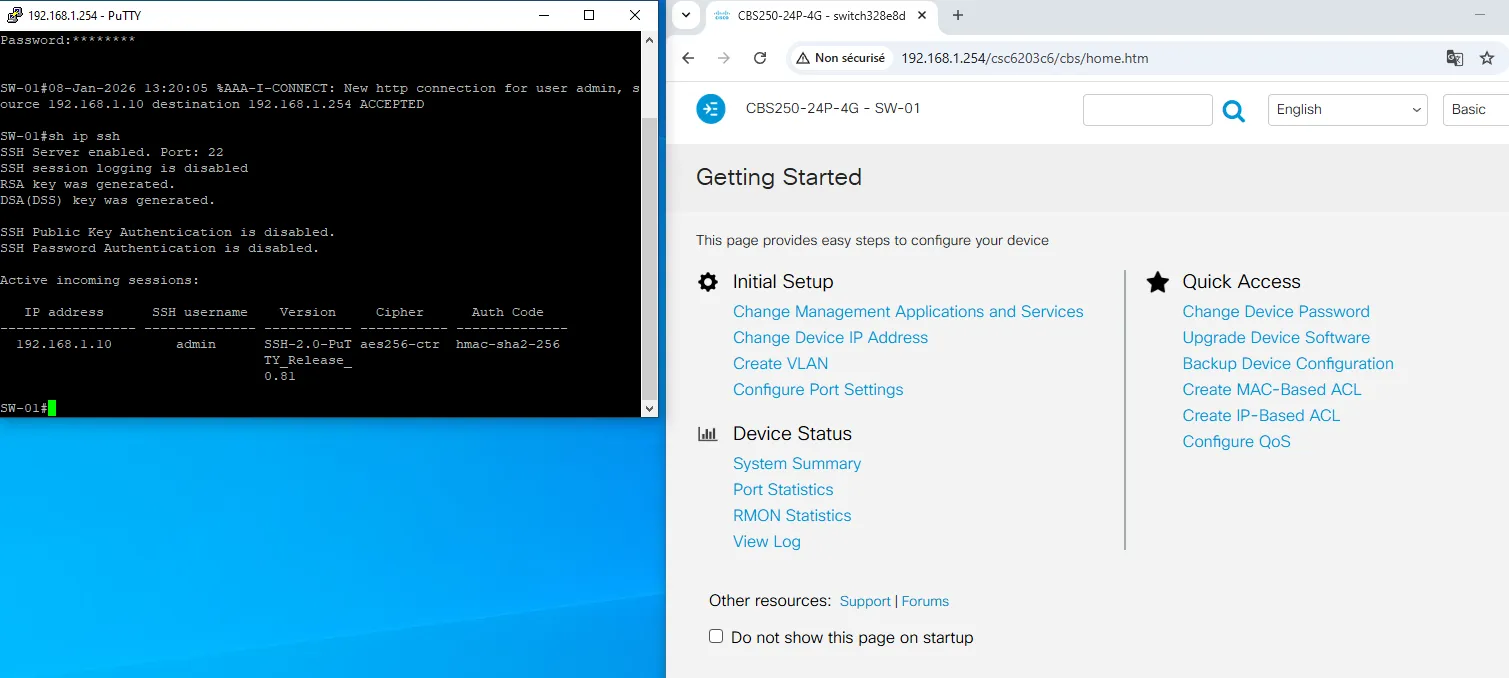This screenshot has height=678, width=1509.
Task: Open the Forums resource link
Action: (925, 601)
